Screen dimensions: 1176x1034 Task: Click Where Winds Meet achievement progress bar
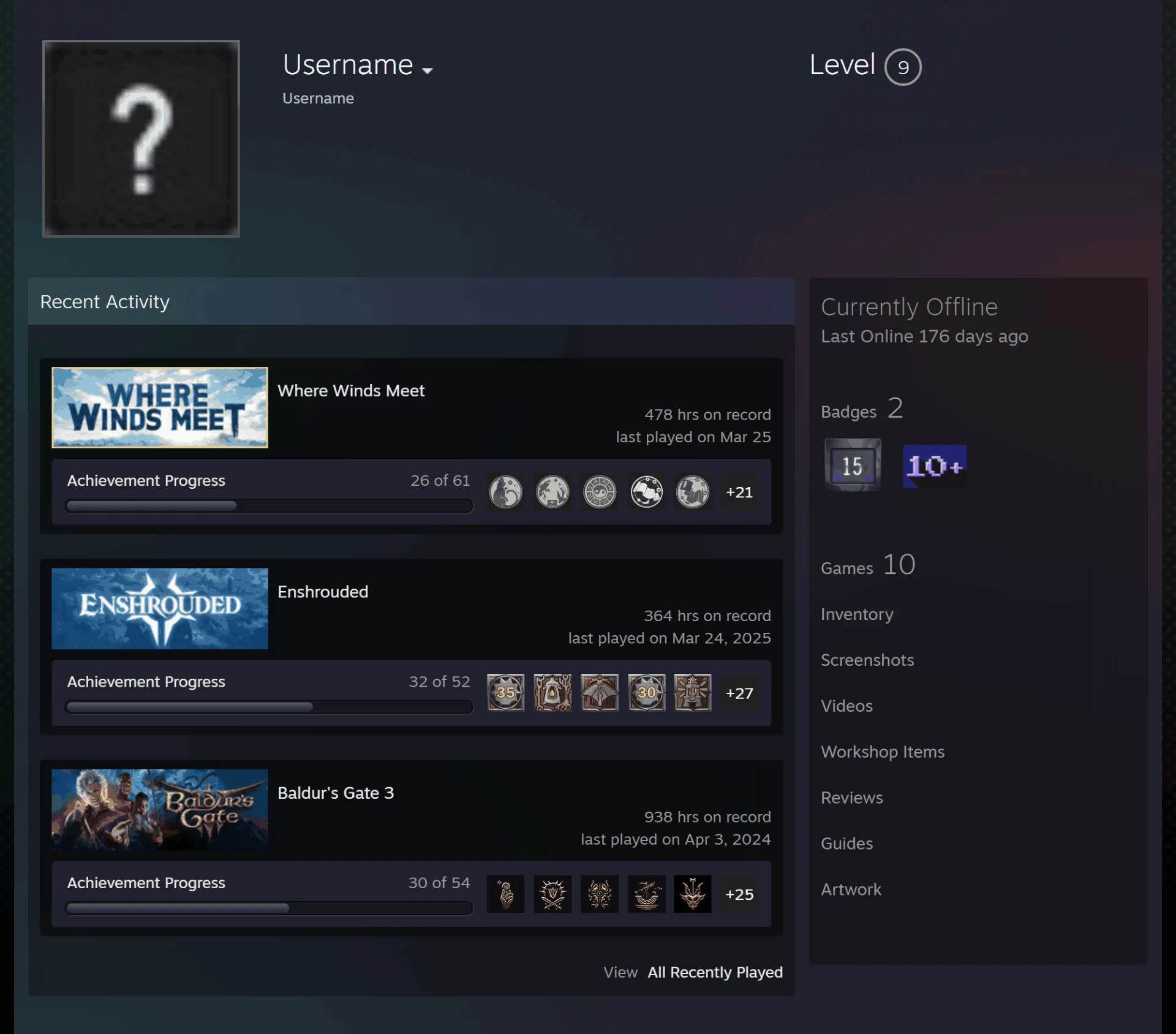point(269,506)
